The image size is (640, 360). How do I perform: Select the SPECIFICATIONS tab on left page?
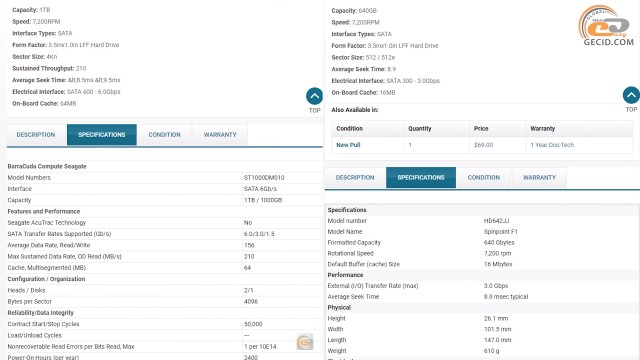pyautogui.click(x=102, y=135)
